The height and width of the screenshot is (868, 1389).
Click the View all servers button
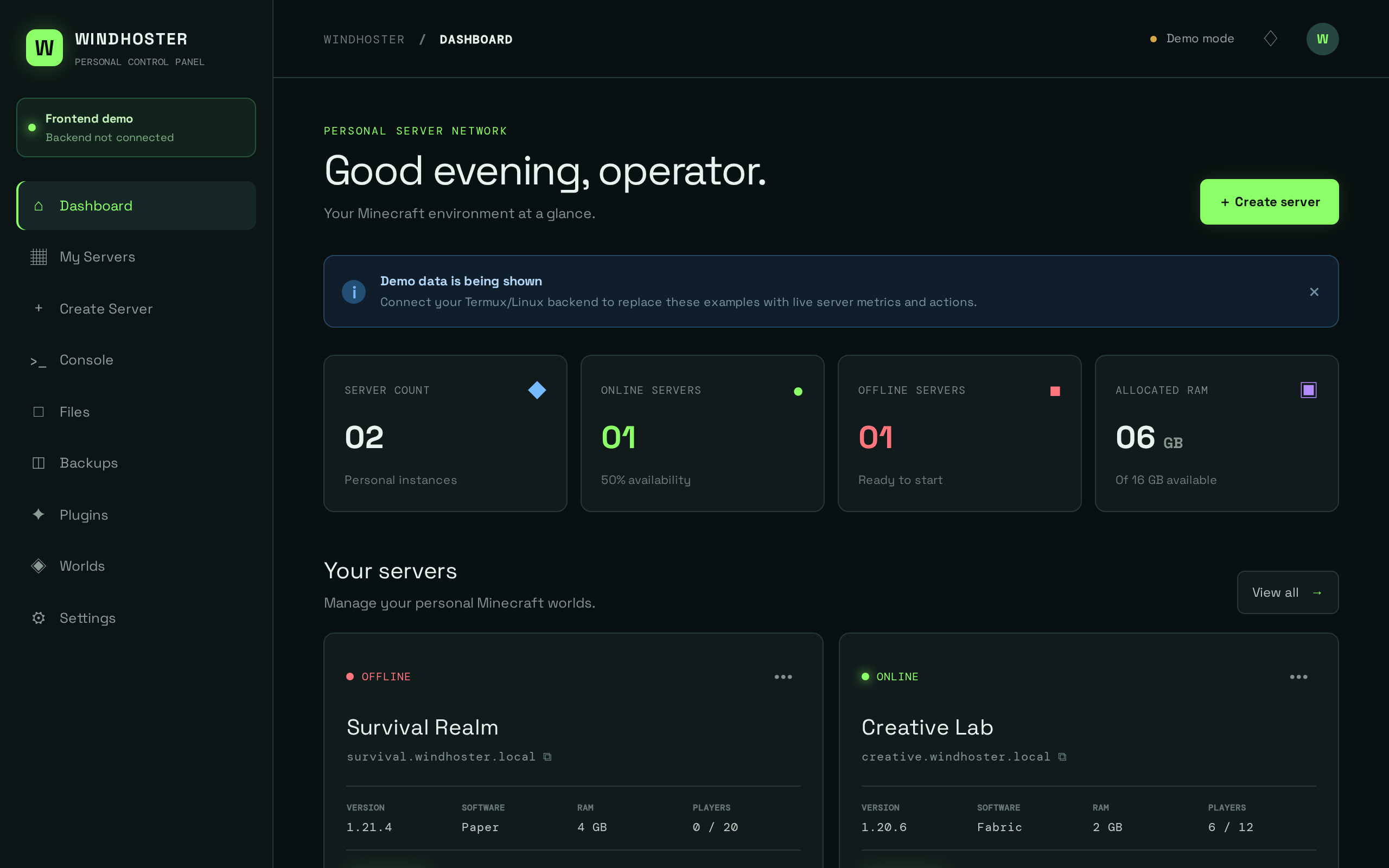[x=1288, y=592]
